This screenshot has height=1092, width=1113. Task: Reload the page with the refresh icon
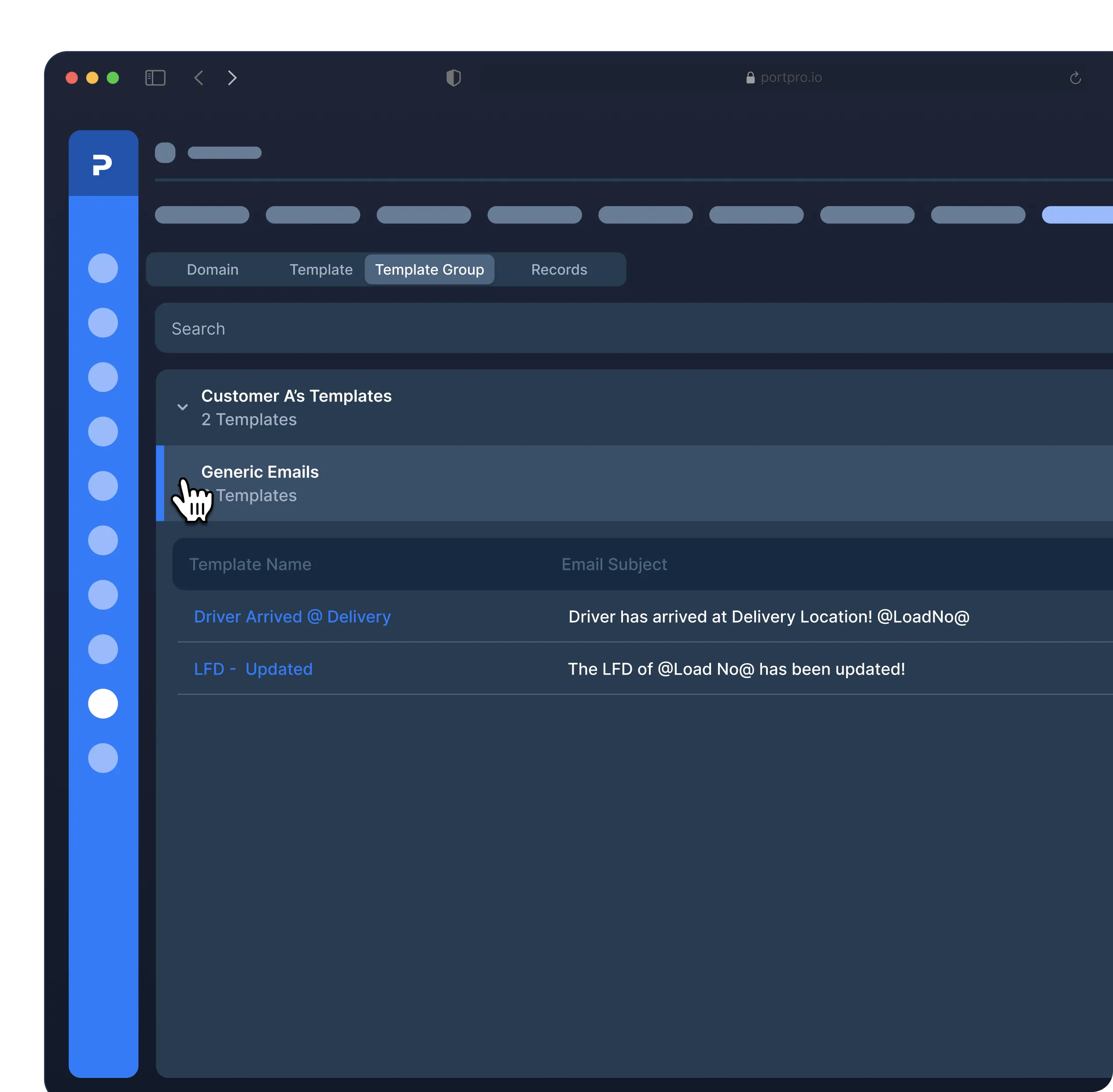click(1075, 78)
